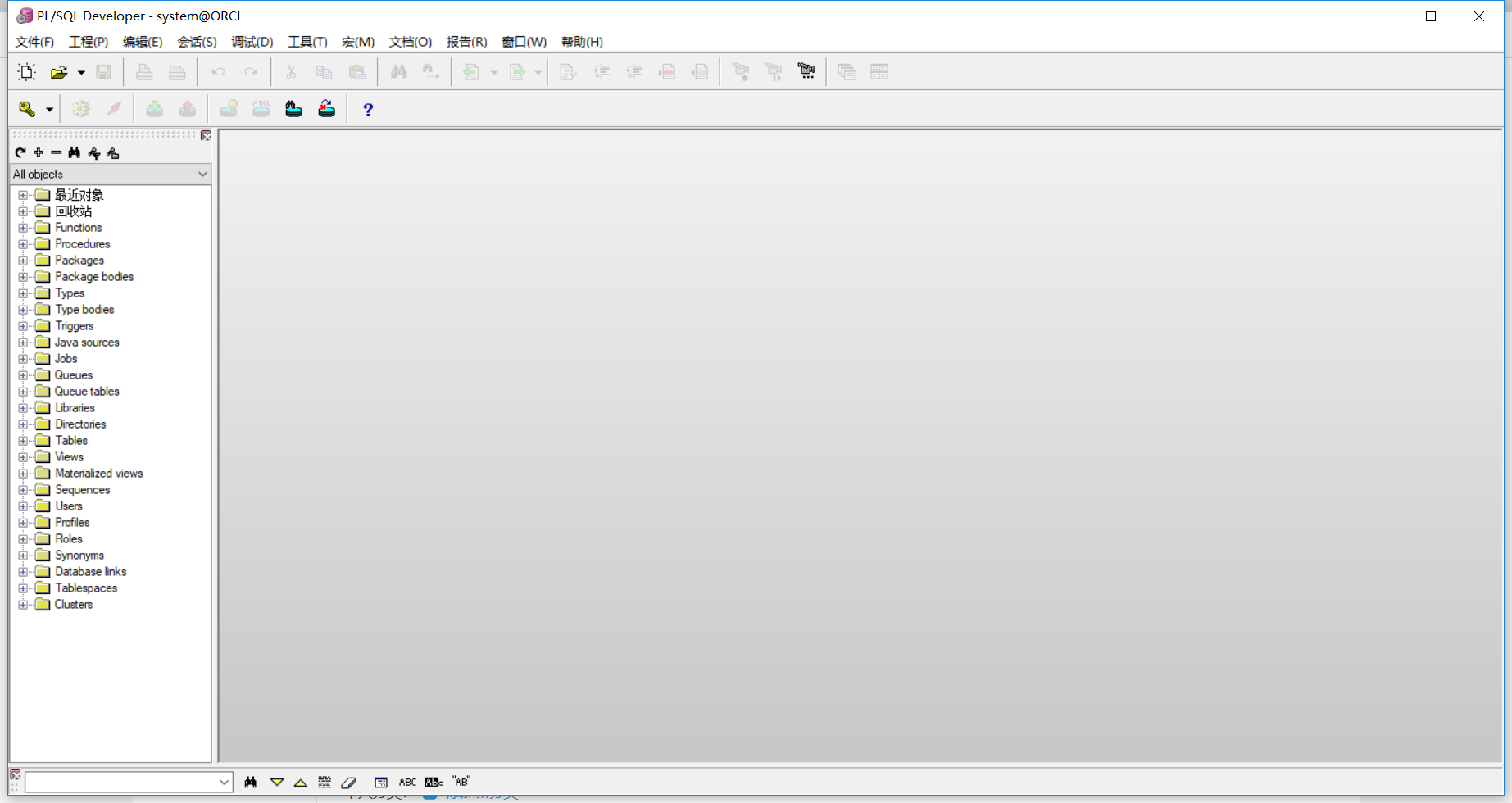Click the highlight all matches icon
Screen dimensions: 1512x803
click(325, 783)
